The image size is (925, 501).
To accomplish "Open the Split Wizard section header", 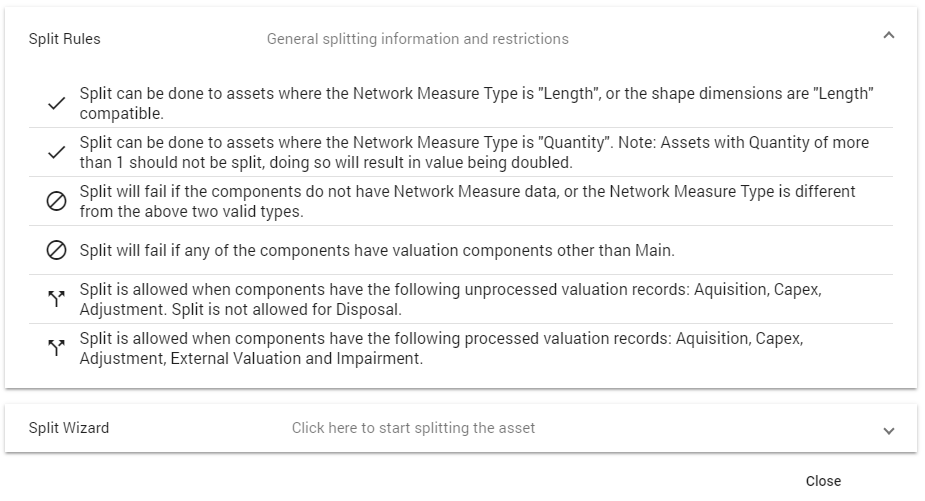I will pyautogui.click(x=461, y=428).
